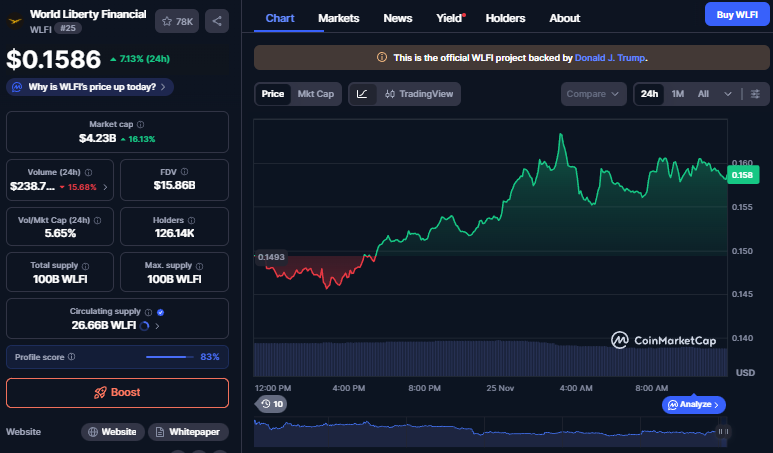Select the 1M time range
Image resolution: width=773 pixels, height=453 pixels.
678,94
